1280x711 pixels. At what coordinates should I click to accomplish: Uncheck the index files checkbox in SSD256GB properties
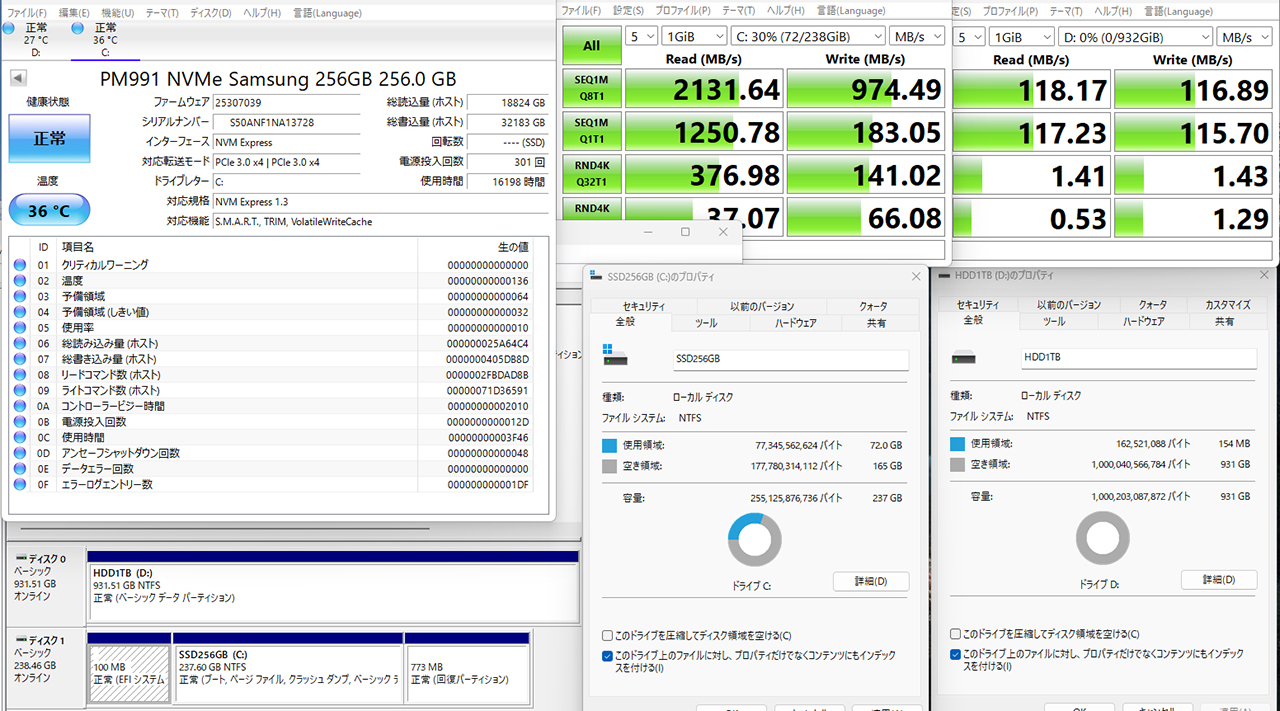click(608, 656)
